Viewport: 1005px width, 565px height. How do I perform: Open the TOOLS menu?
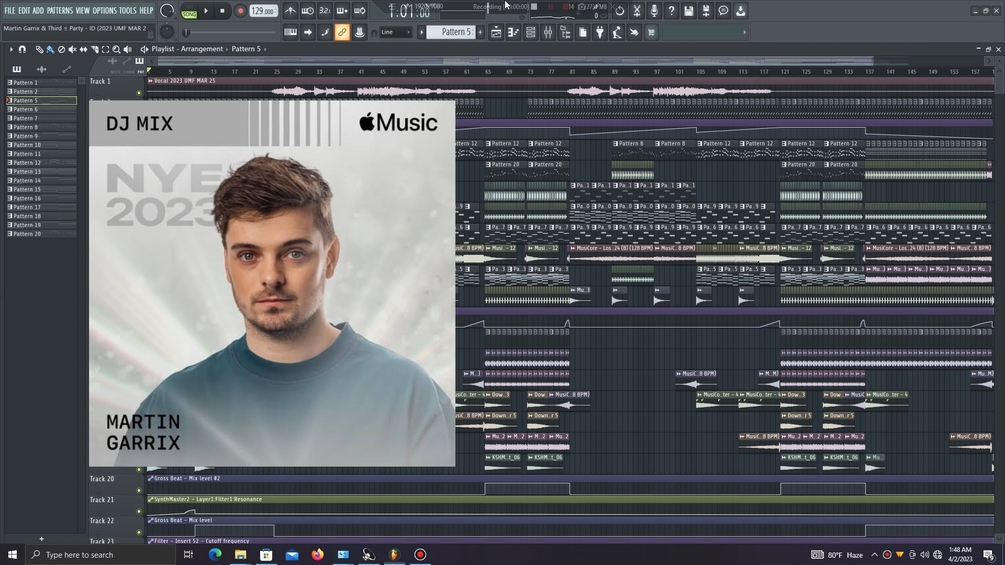click(128, 11)
